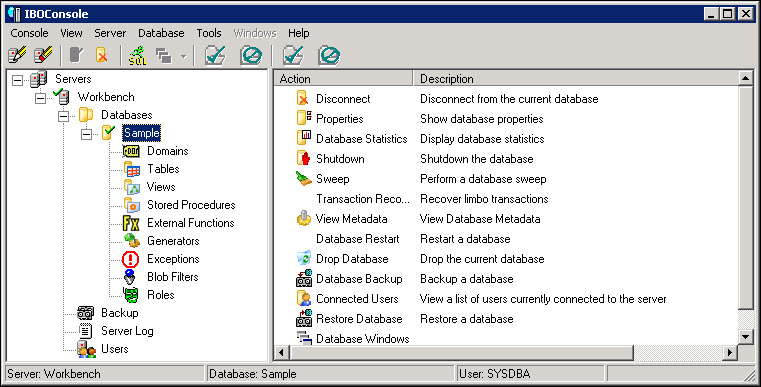Select Server Log in the tree
The image size is (761, 387).
coord(127,331)
